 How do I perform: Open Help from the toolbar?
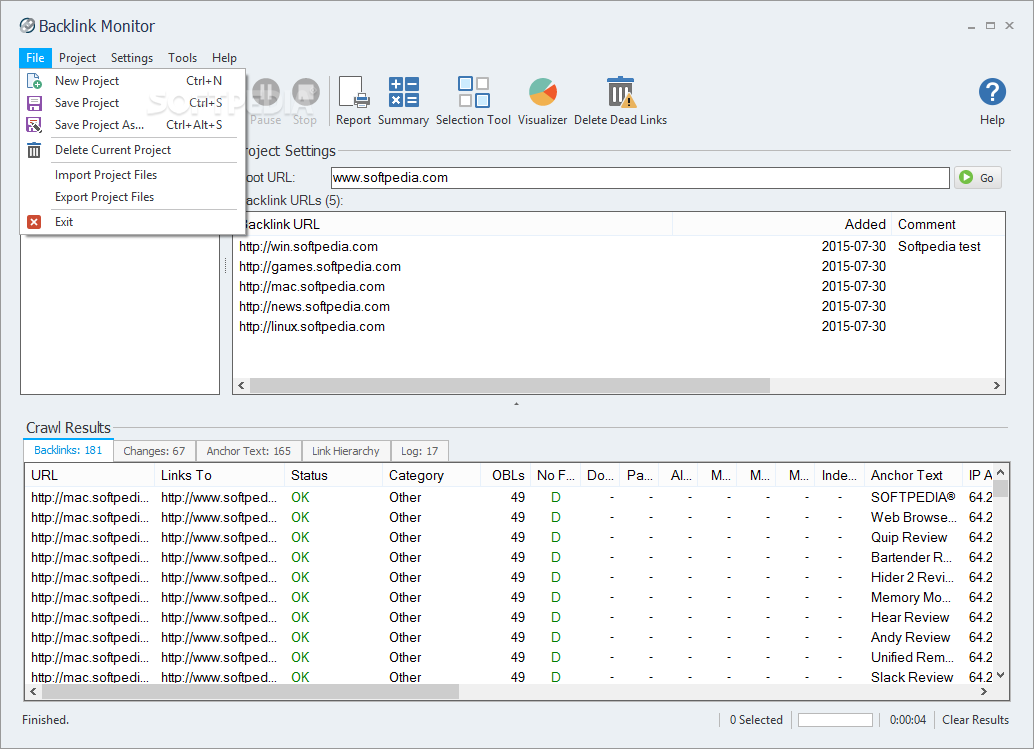pyautogui.click(x=991, y=101)
